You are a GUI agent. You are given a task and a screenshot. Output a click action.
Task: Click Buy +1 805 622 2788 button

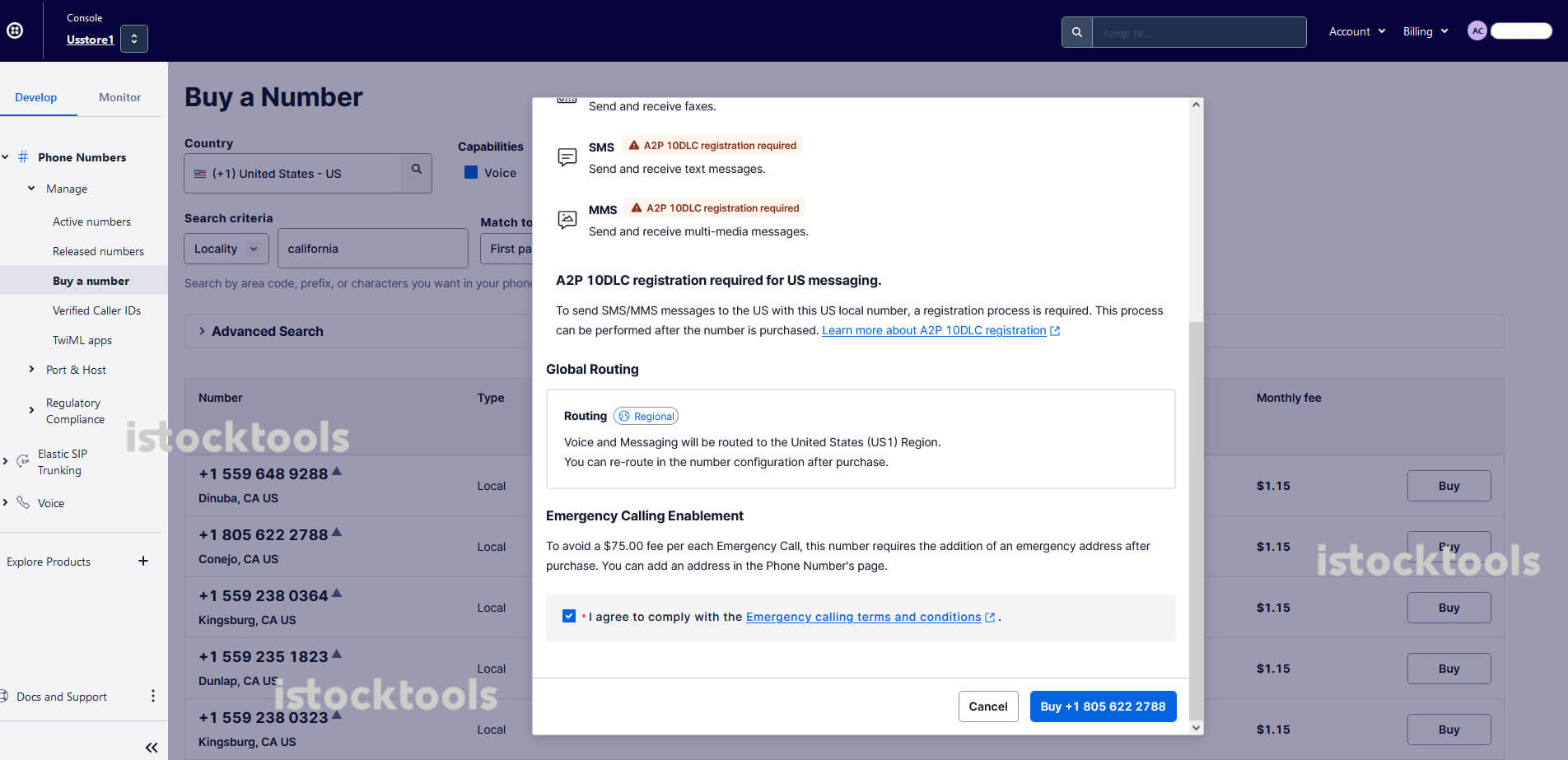coord(1103,706)
